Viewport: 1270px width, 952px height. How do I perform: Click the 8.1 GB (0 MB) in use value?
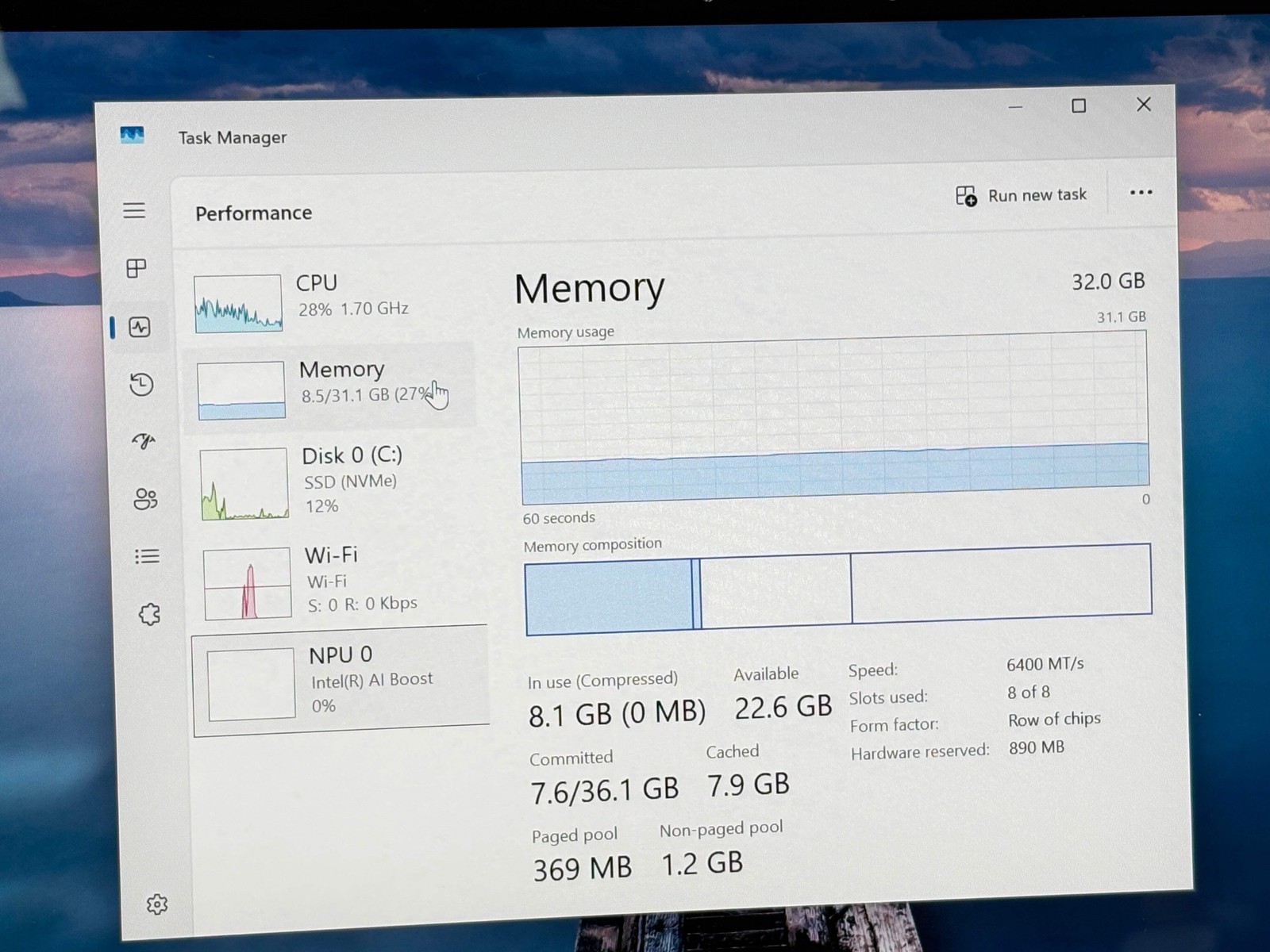(617, 714)
